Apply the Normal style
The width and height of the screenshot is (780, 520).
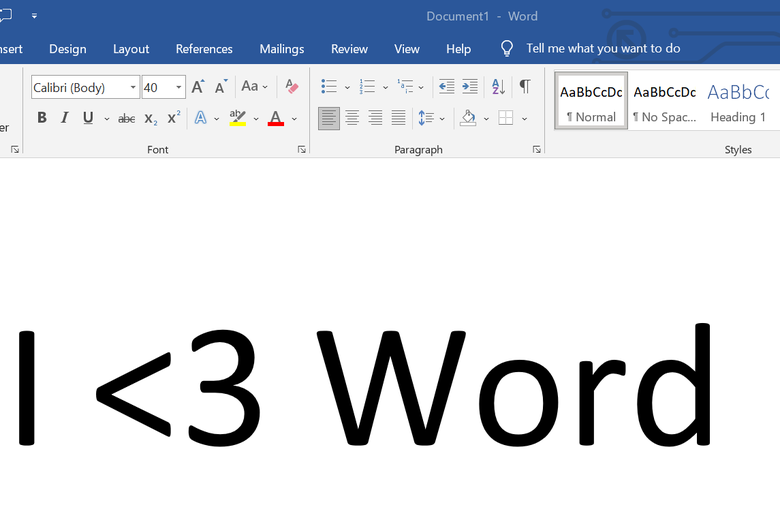point(591,101)
